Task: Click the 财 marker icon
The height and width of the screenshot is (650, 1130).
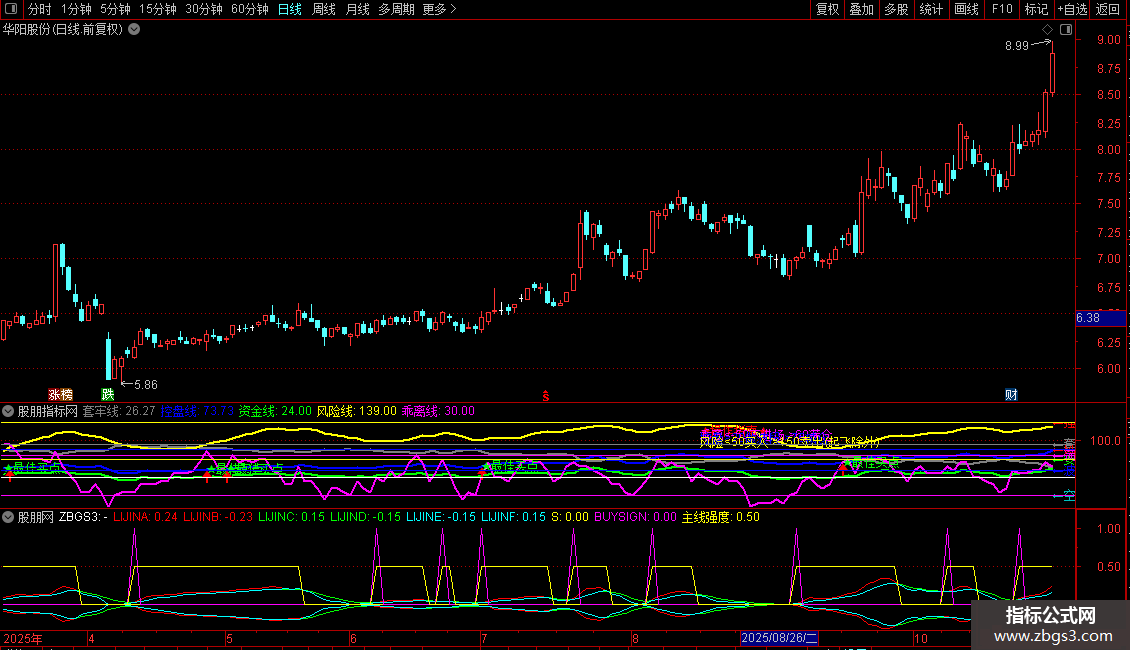Action: click(1011, 394)
